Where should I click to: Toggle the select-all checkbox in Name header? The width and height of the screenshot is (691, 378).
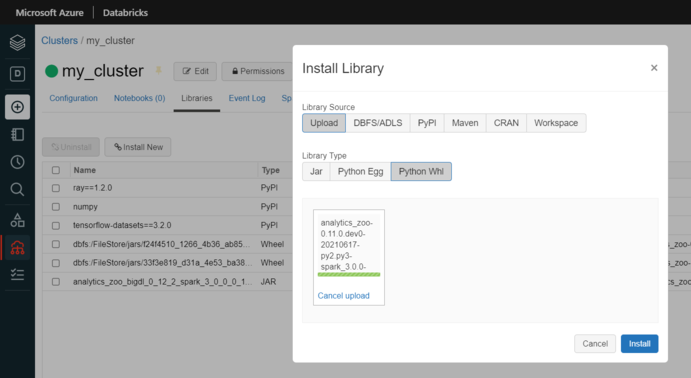coord(56,170)
